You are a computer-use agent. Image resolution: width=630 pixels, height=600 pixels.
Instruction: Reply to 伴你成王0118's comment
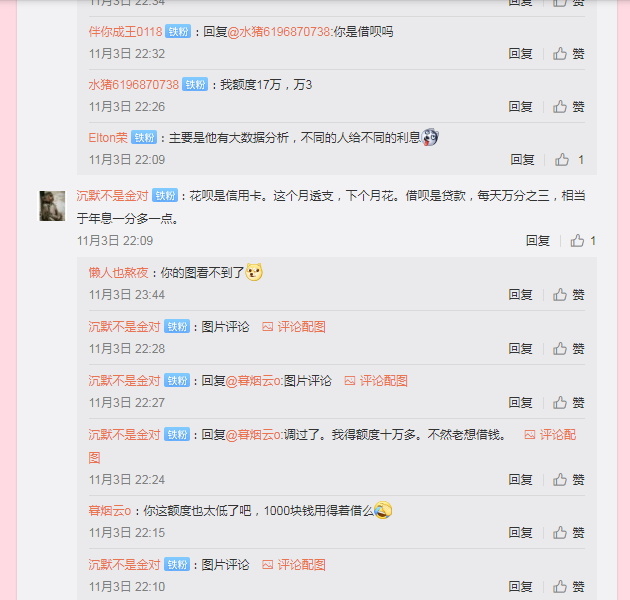click(520, 53)
